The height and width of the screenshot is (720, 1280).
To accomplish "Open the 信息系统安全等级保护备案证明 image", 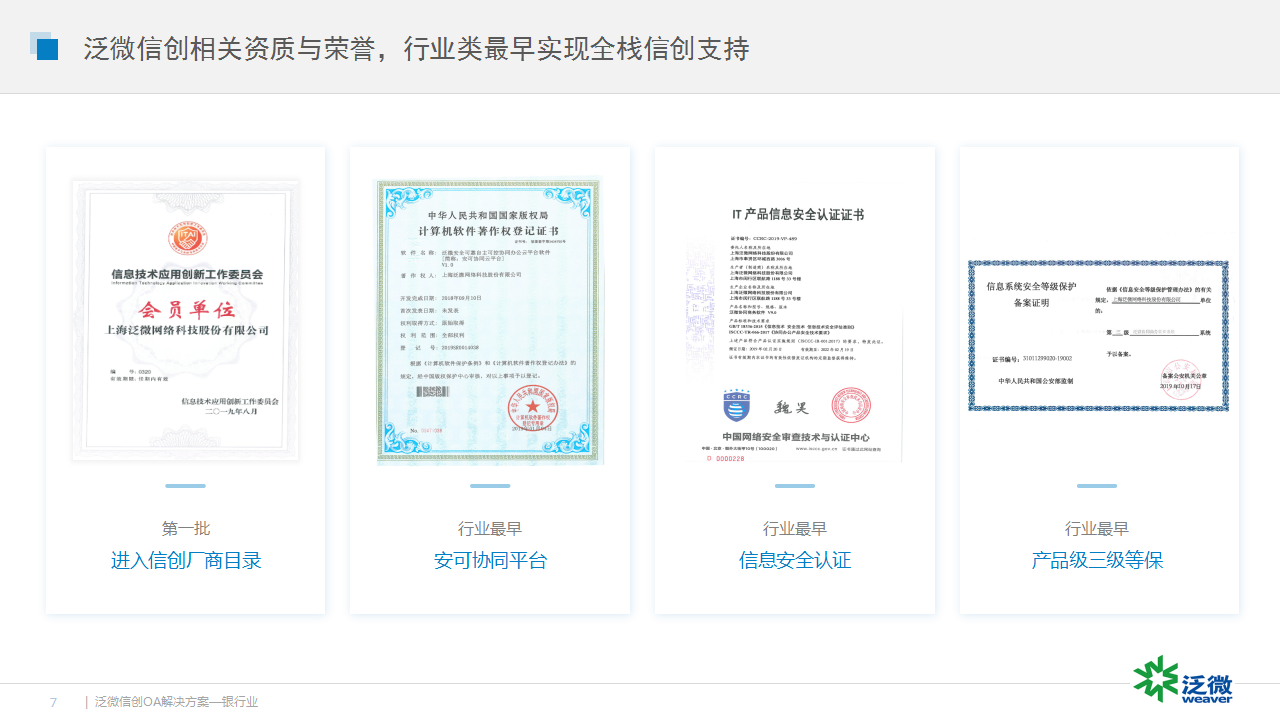I will (x=1098, y=335).
